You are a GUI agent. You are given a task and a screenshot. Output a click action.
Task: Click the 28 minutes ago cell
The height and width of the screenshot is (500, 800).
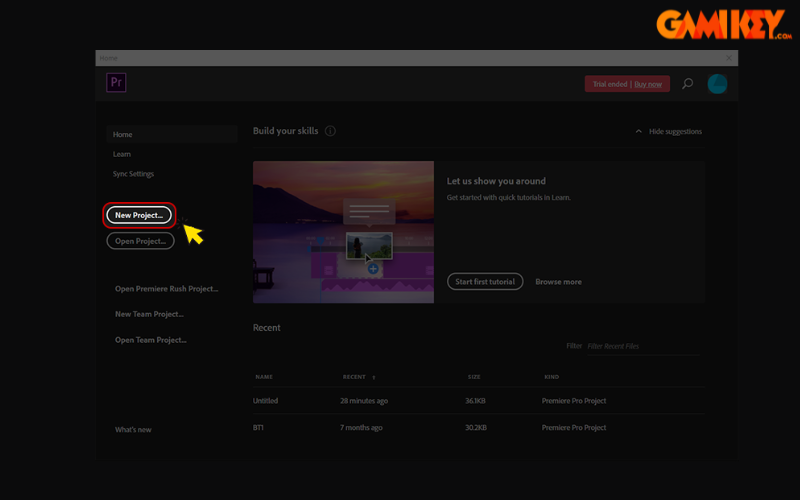point(364,401)
